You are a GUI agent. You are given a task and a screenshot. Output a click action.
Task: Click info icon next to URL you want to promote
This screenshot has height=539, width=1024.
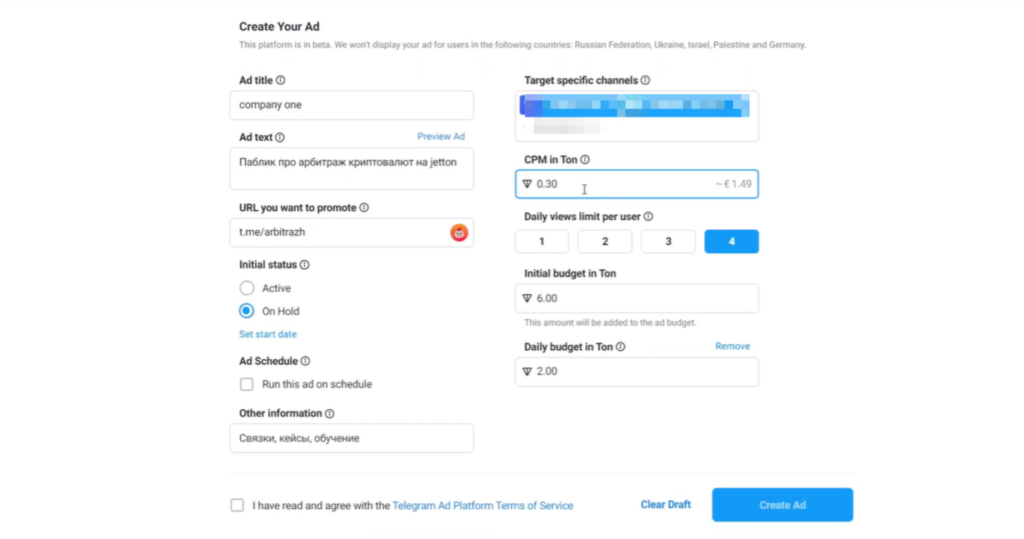click(364, 208)
